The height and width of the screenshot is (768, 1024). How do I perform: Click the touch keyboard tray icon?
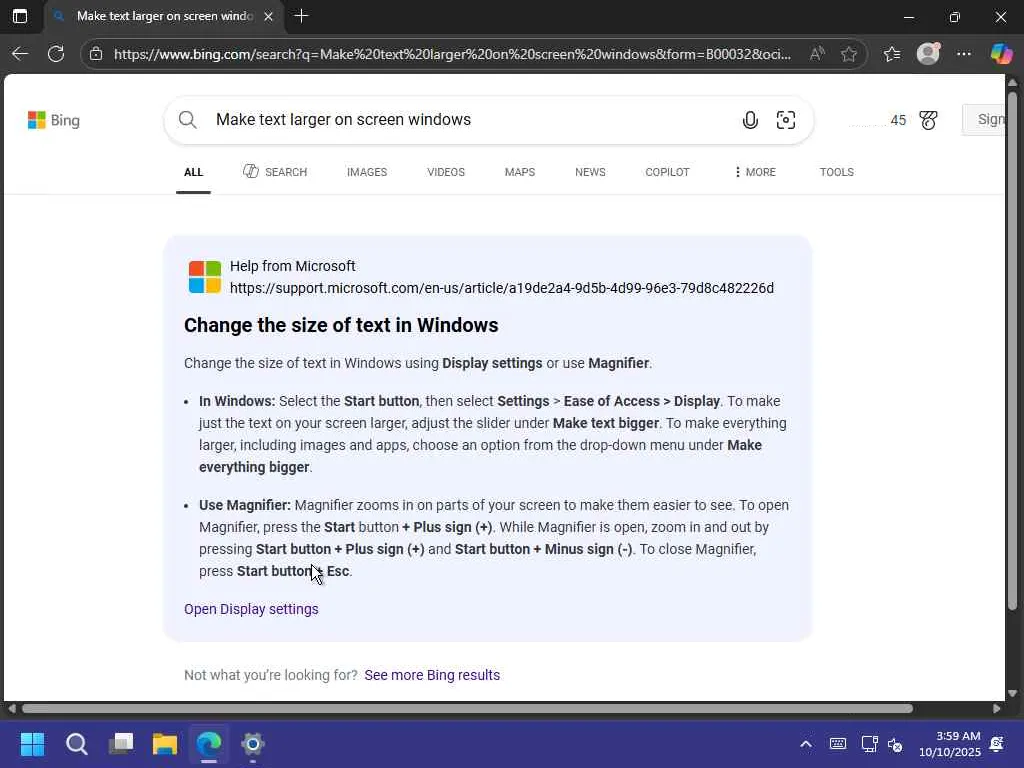click(838, 744)
